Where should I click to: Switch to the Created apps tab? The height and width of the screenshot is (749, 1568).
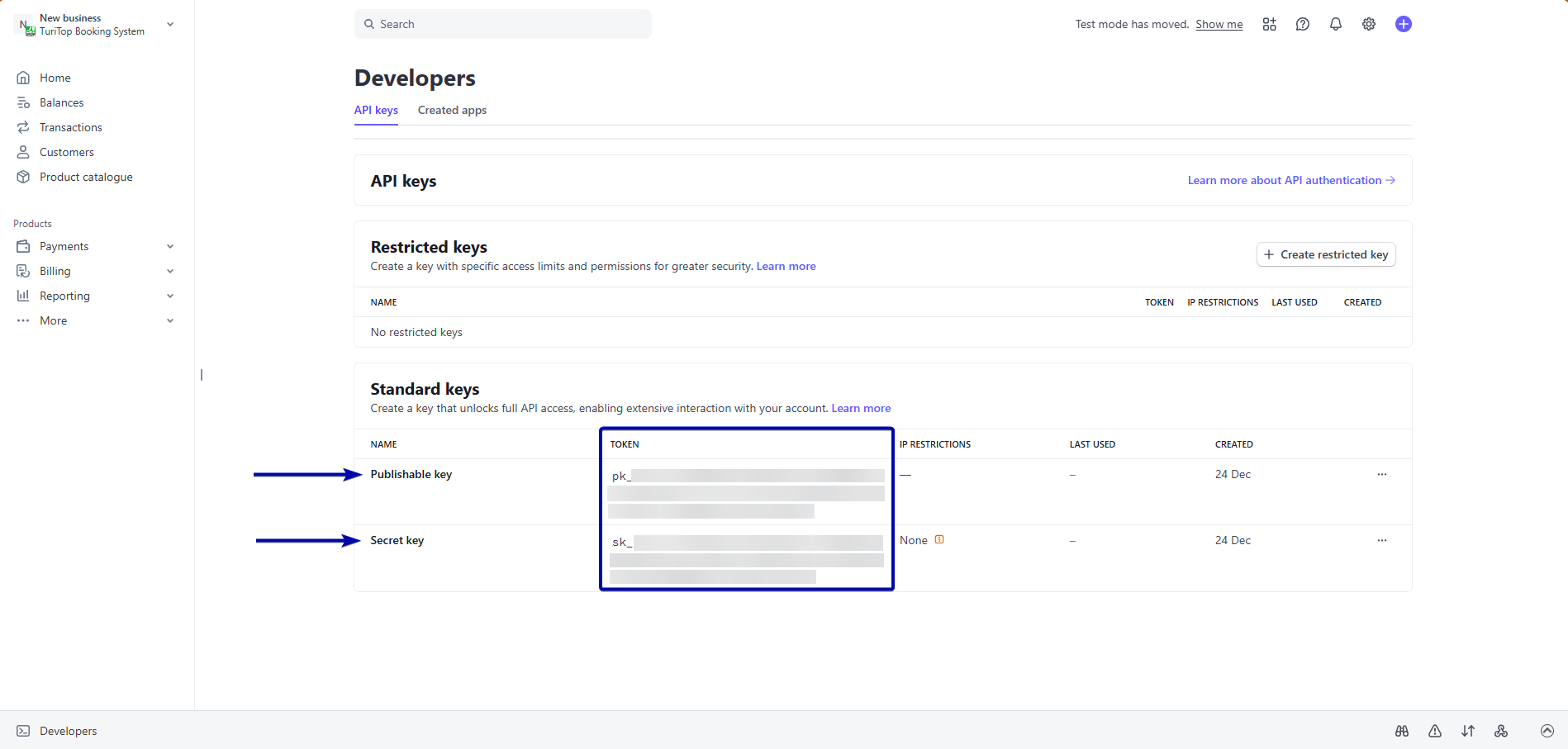click(x=452, y=110)
